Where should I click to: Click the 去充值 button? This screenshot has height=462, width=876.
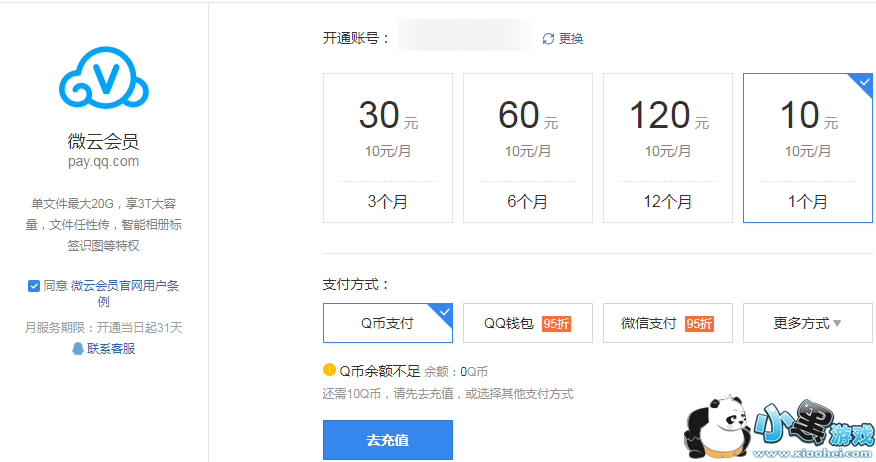[388, 440]
